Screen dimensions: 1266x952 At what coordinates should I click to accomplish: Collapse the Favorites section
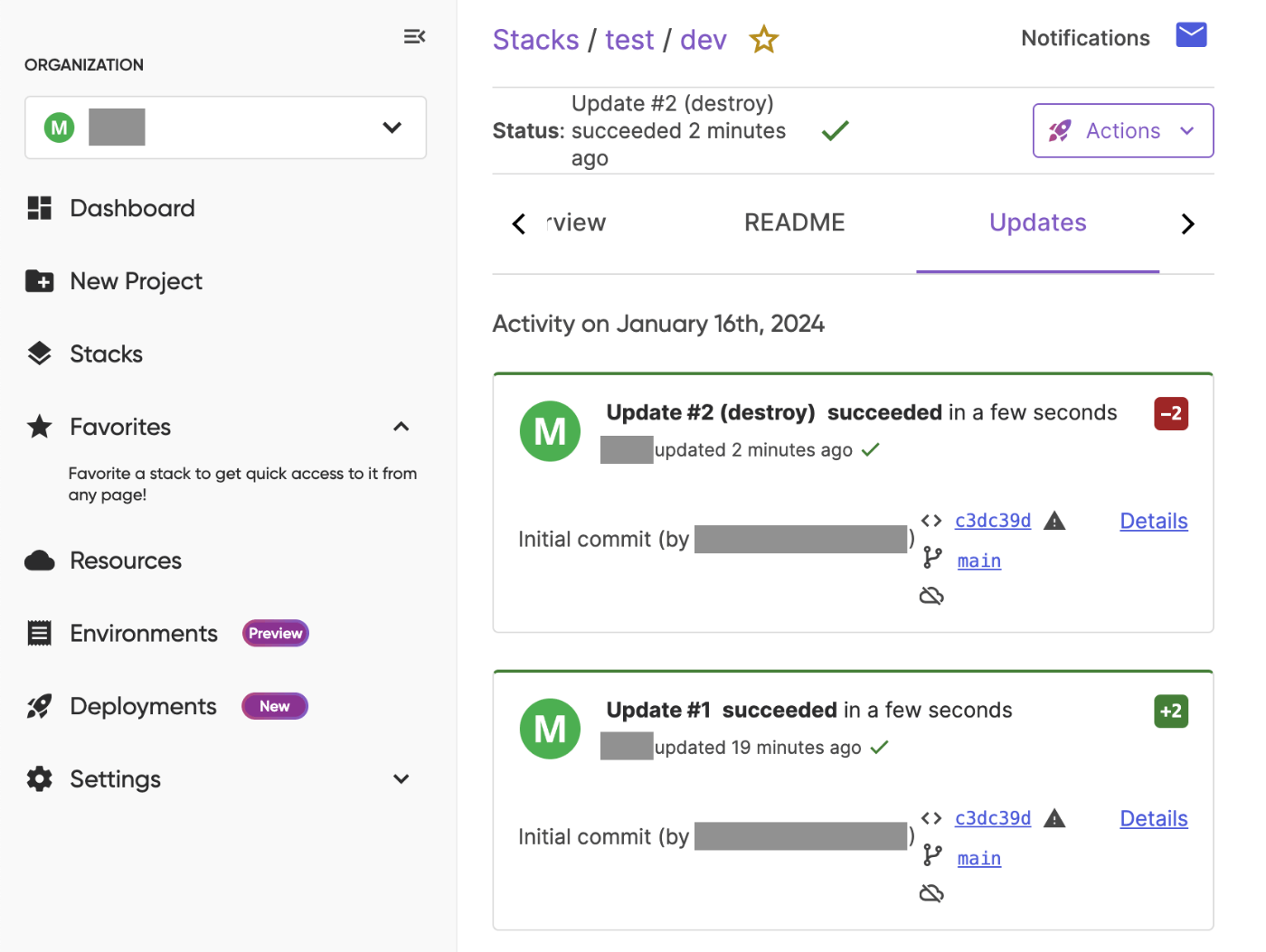tap(402, 427)
